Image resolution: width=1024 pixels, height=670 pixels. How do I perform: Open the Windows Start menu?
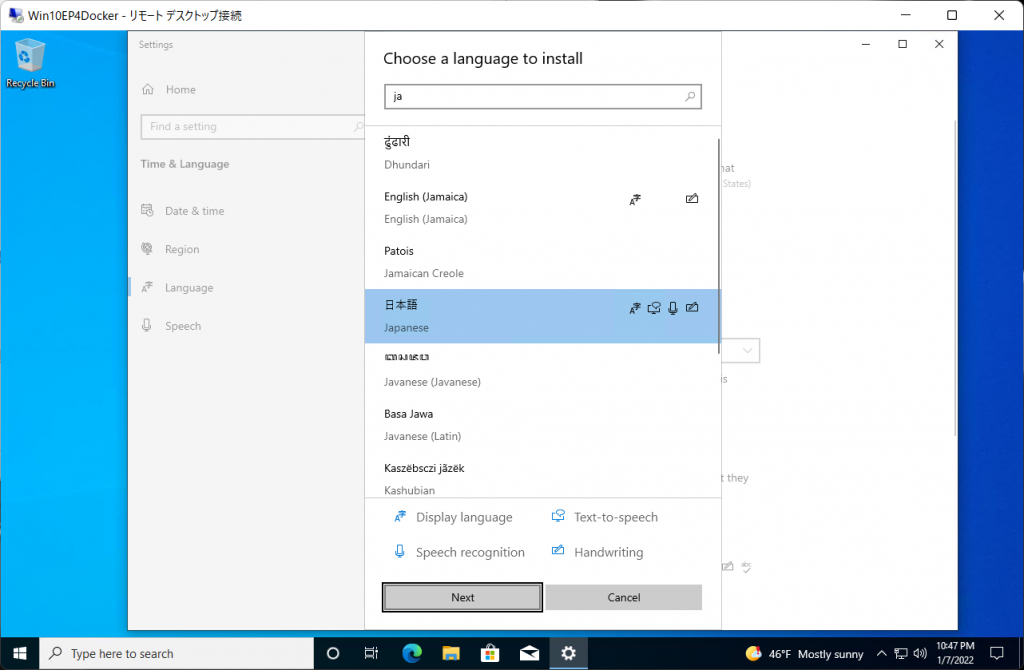20,653
